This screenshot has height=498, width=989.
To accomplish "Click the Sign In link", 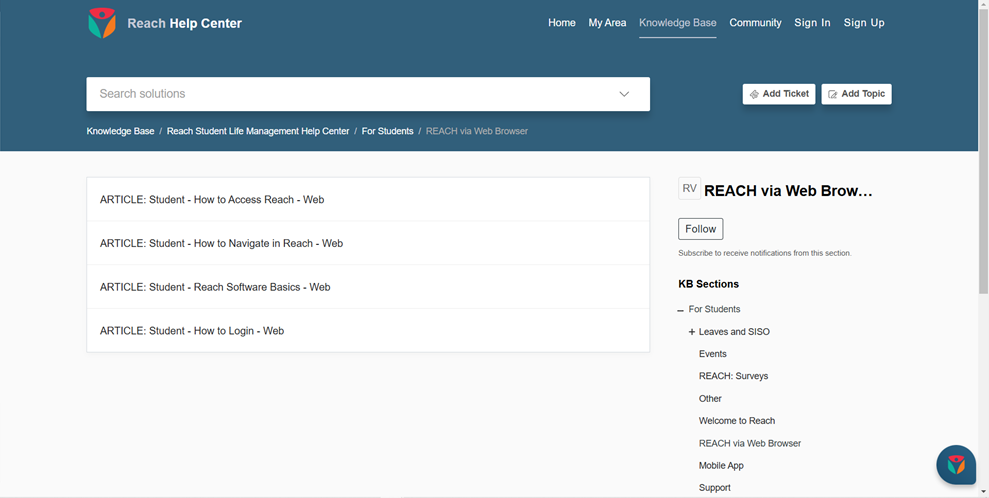I will point(812,23).
